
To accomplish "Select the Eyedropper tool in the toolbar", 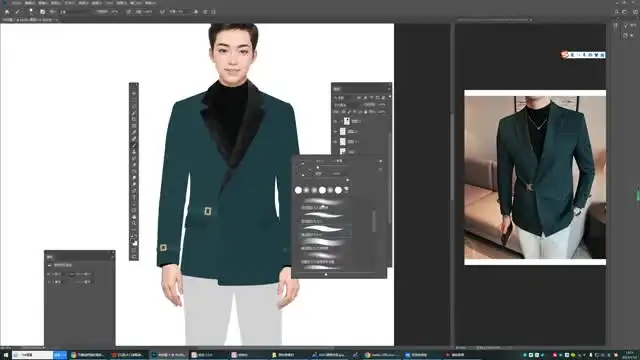I will pyautogui.click(x=134, y=132).
